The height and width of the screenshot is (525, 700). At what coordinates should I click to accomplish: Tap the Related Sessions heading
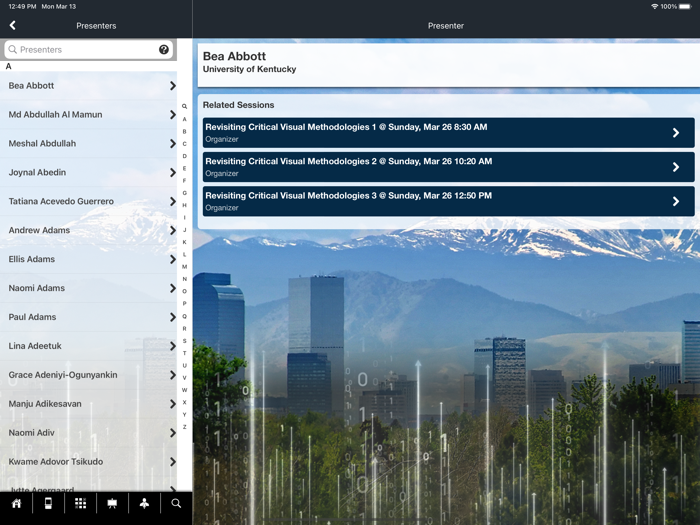(238, 105)
